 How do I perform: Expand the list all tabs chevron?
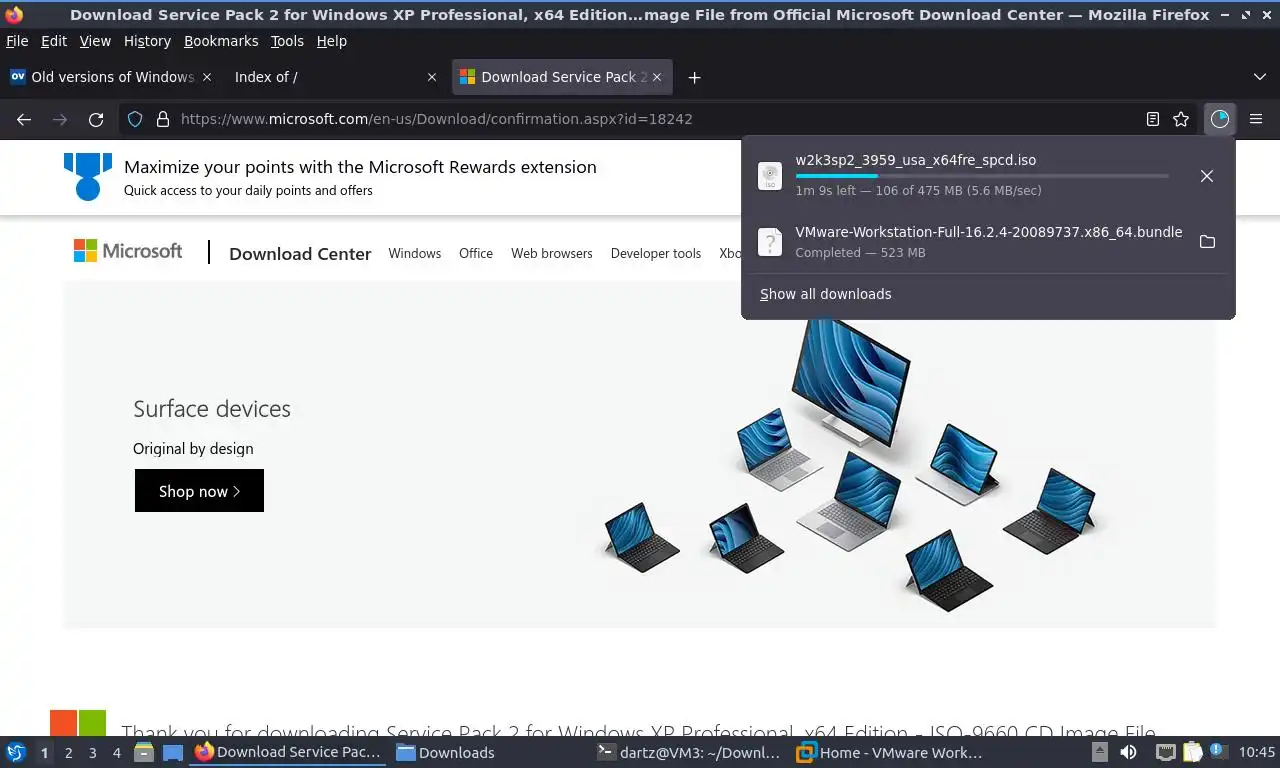click(x=1259, y=77)
